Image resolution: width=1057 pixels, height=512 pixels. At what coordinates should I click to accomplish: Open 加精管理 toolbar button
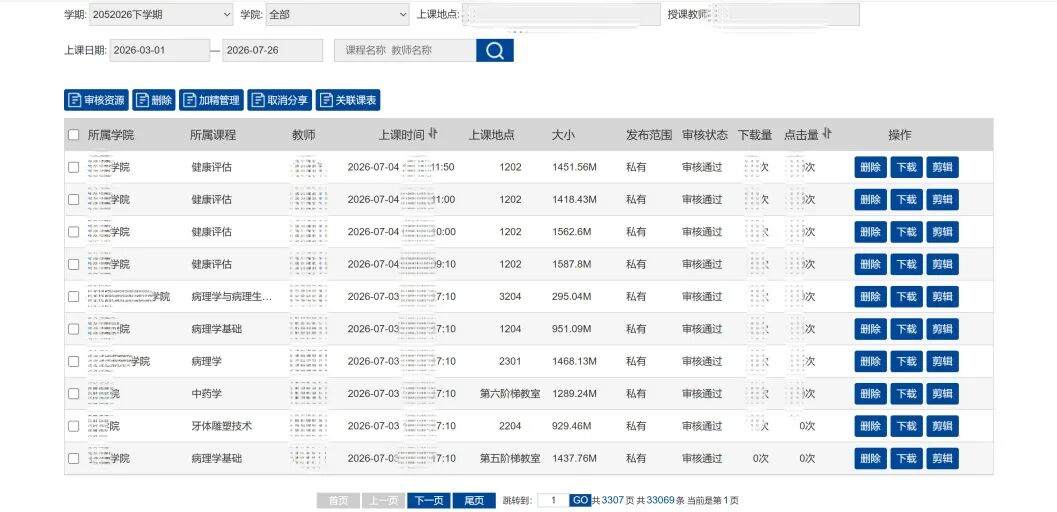212,100
